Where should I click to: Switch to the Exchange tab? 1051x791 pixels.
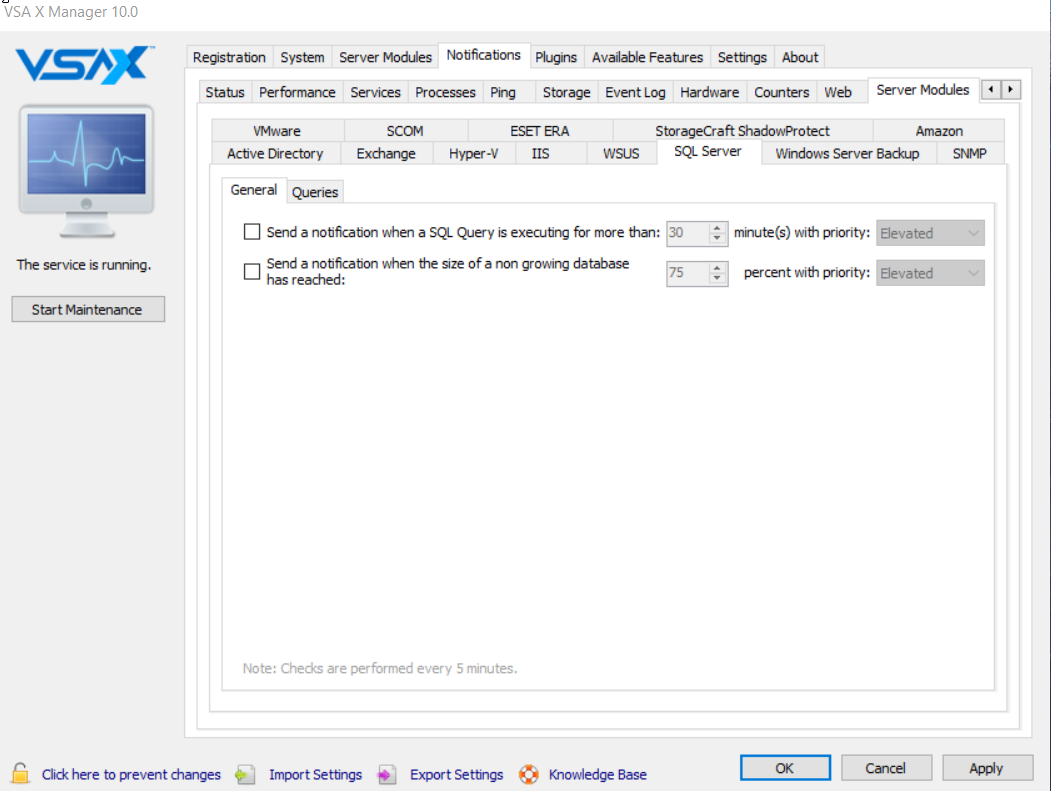(x=386, y=154)
